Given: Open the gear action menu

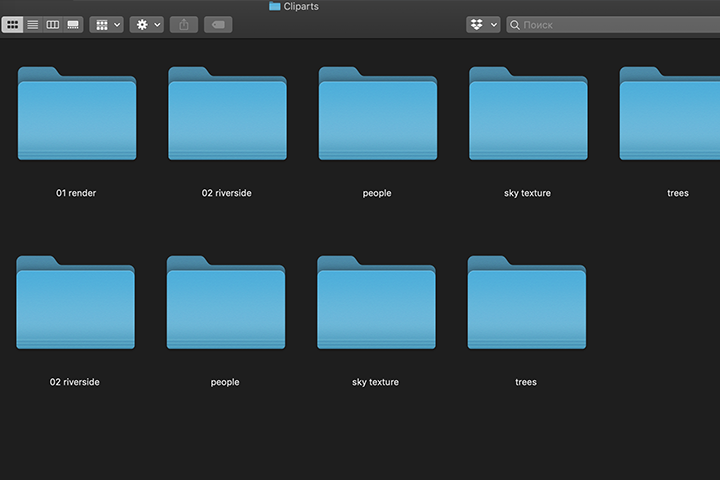Looking at the screenshot, I should tap(147, 25).
